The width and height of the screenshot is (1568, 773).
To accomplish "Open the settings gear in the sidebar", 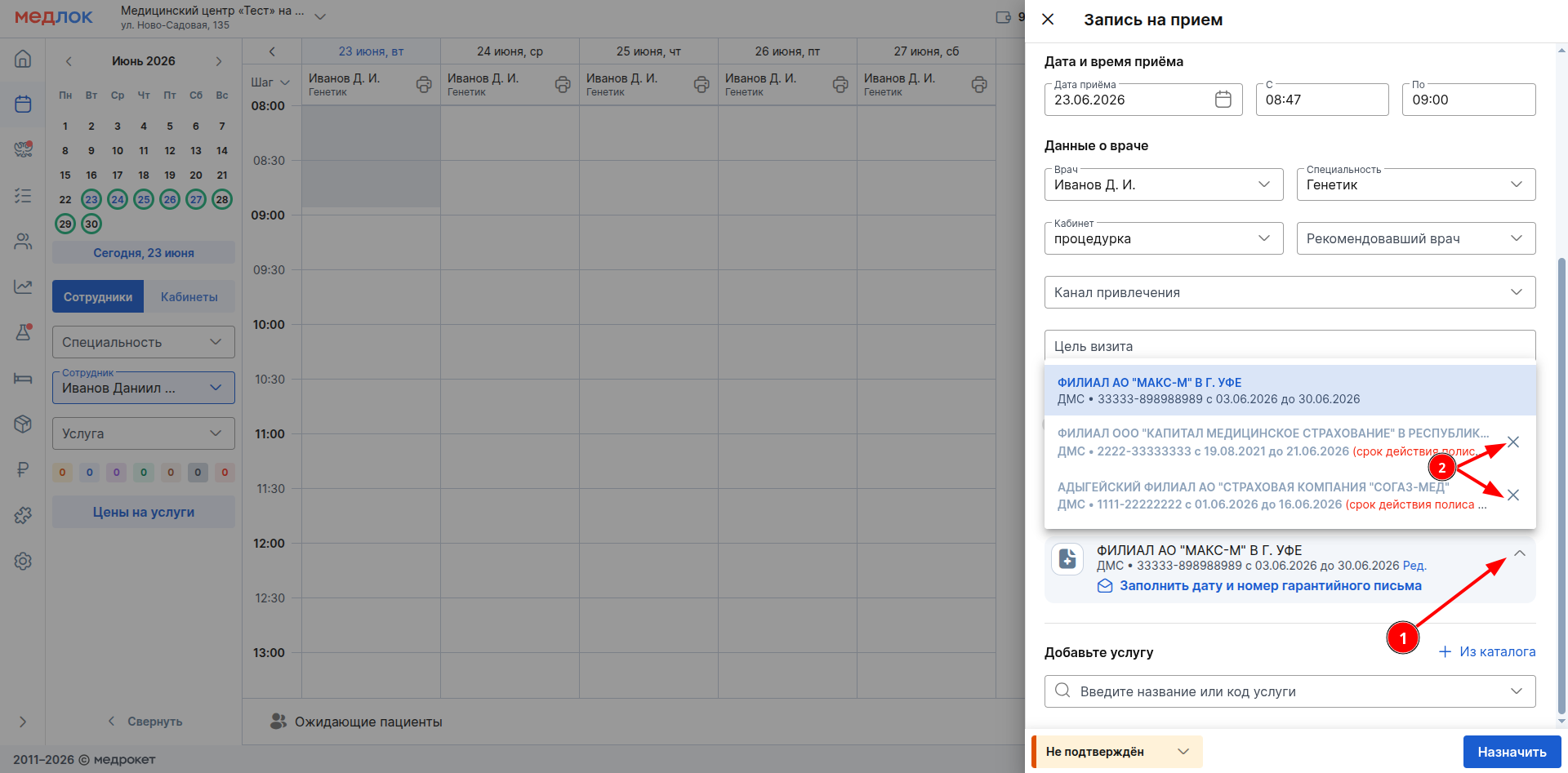I will (23, 561).
